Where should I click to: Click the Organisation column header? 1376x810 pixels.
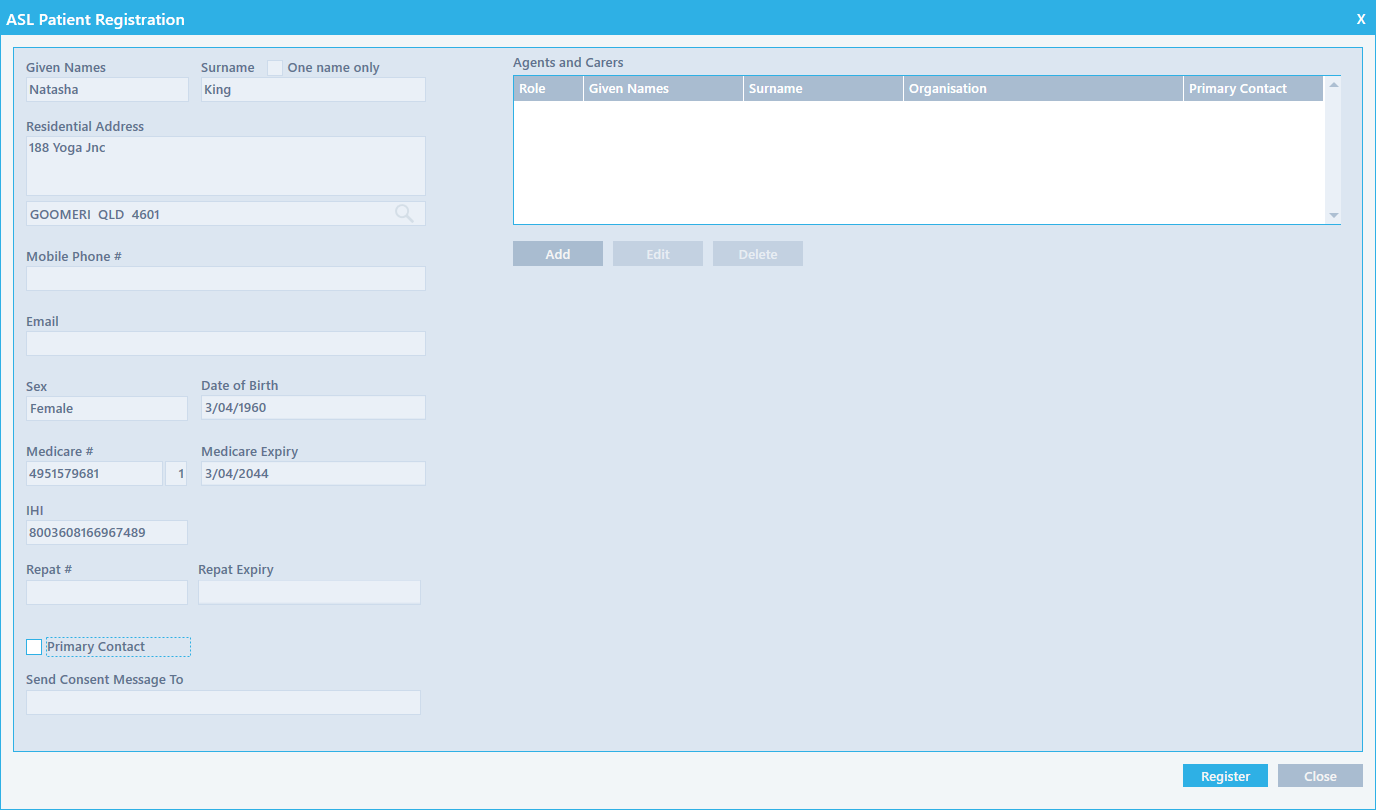click(x=1042, y=89)
